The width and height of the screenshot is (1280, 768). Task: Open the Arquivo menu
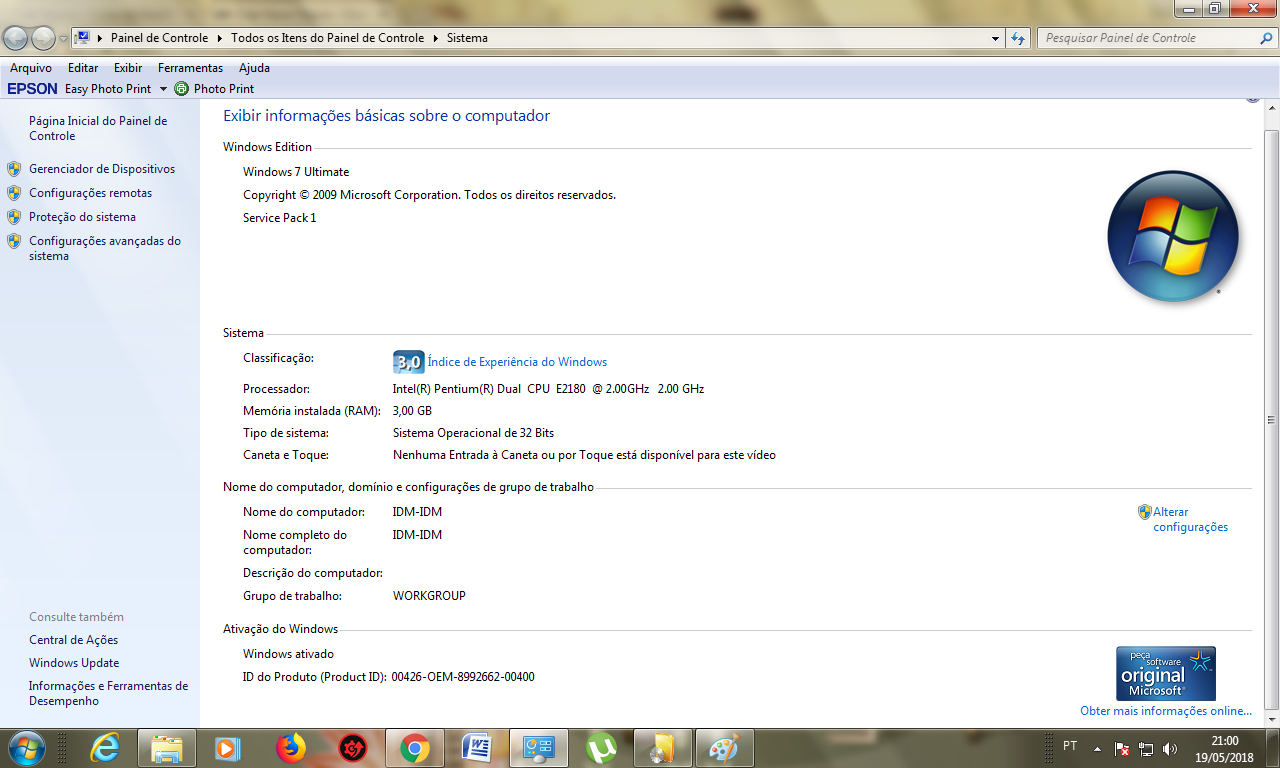[31, 68]
